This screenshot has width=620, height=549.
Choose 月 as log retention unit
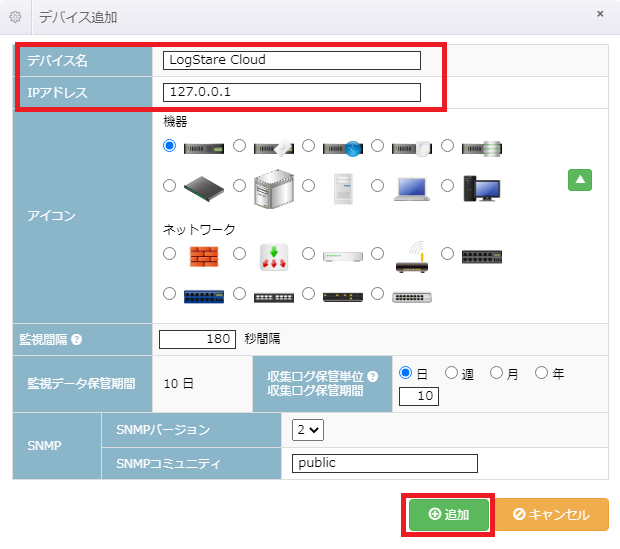point(496,373)
